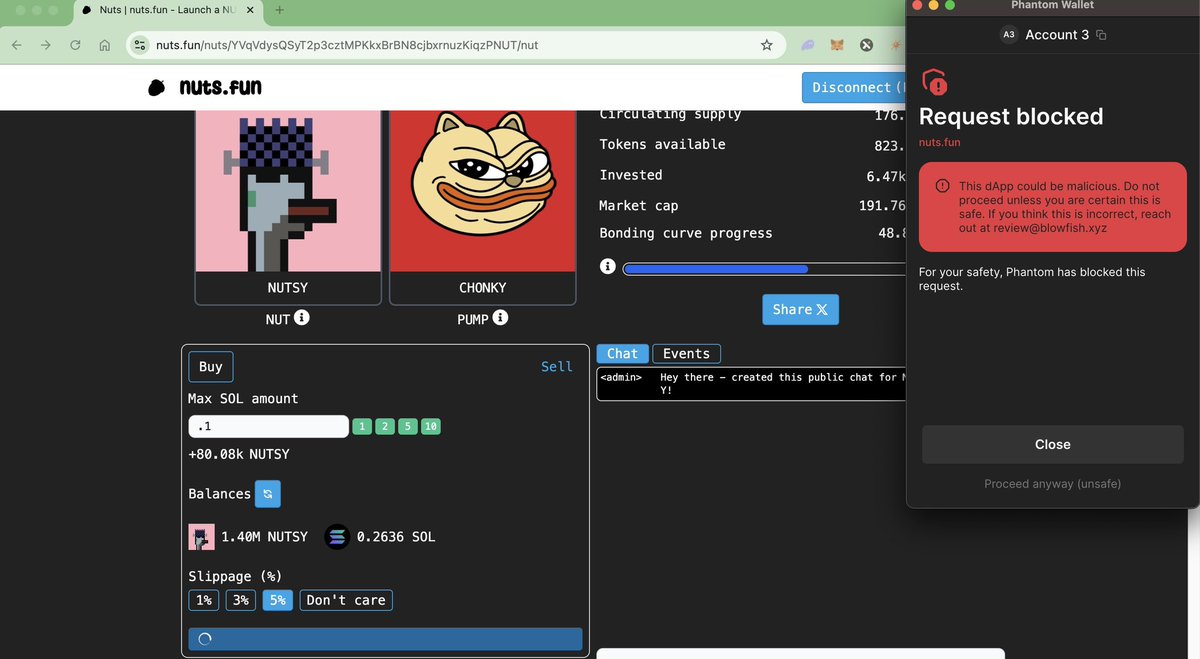Open a new browser tab
The image size is (1200, 659).
coord(279,10)
